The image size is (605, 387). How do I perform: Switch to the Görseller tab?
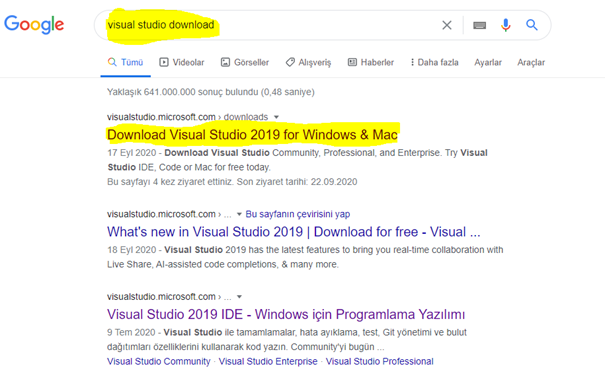(245, 62)
